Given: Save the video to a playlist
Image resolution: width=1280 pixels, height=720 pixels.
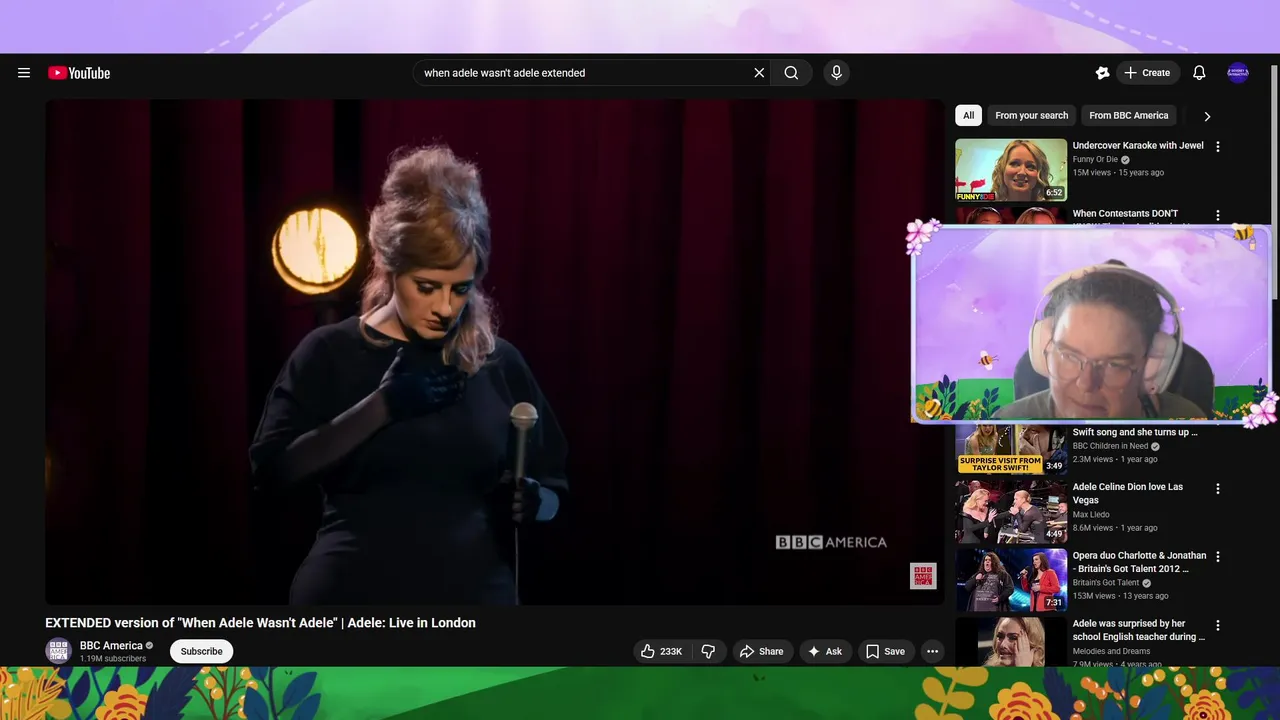Looking at the screenshot, I should click(885, 651).
